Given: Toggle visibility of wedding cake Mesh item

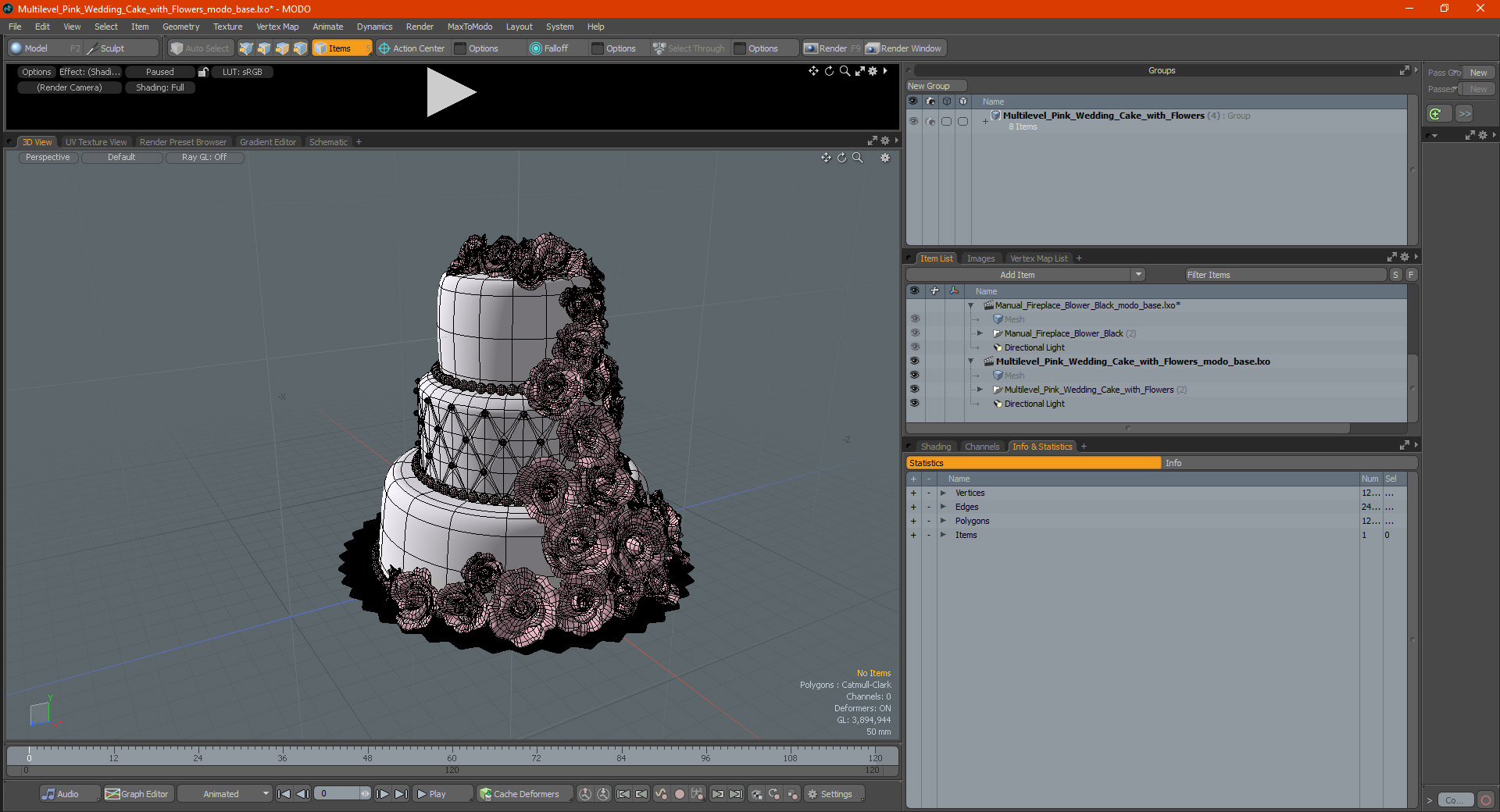Looking at the screenshot, I should click(x=914, y=376).
